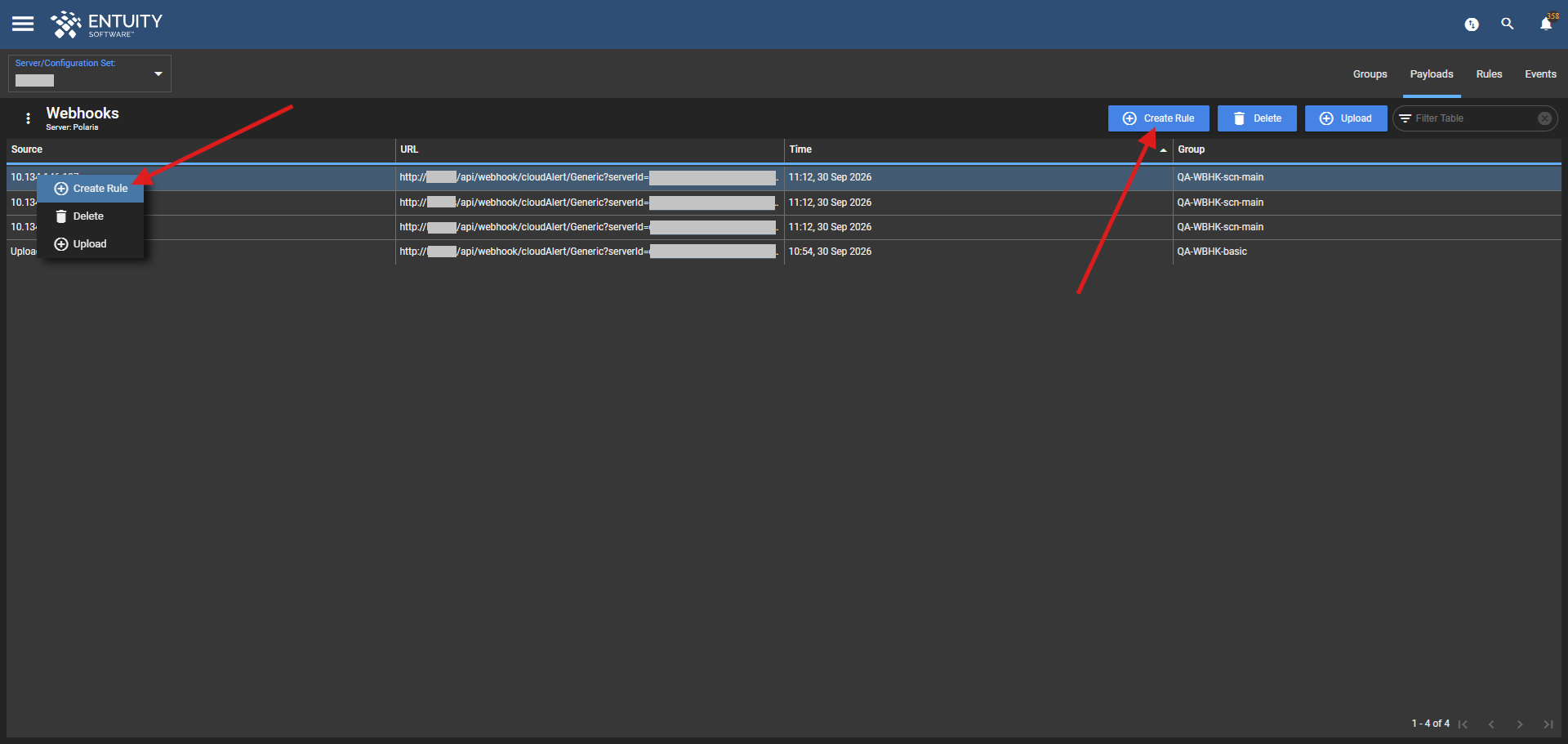
Task: Clear the Filter Table field
Action: coord(1544,118)
